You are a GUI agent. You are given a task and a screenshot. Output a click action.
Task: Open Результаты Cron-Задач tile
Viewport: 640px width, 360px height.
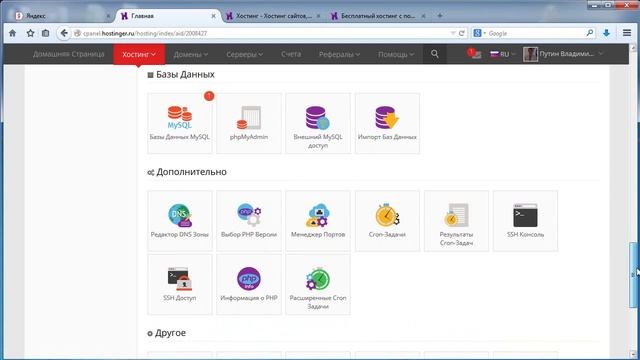(456, 221)
